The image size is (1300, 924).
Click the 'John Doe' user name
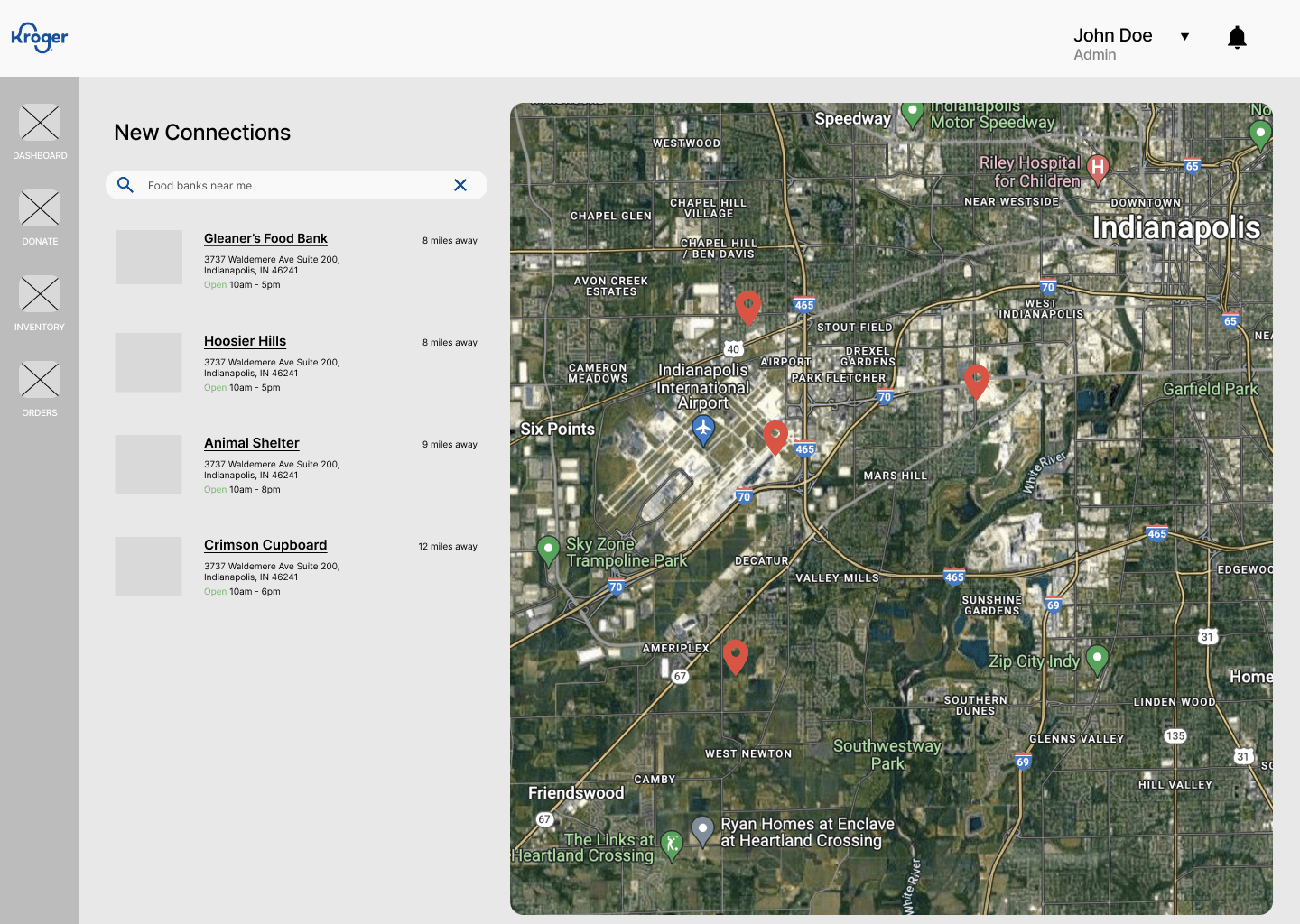(1112, 35)
